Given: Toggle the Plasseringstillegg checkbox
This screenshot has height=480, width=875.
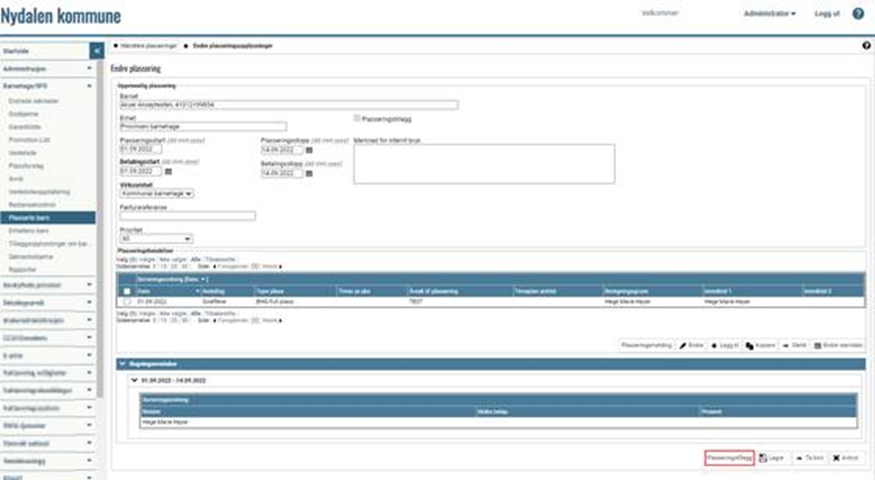Looking at the screenshot, I should click(358, 118).
